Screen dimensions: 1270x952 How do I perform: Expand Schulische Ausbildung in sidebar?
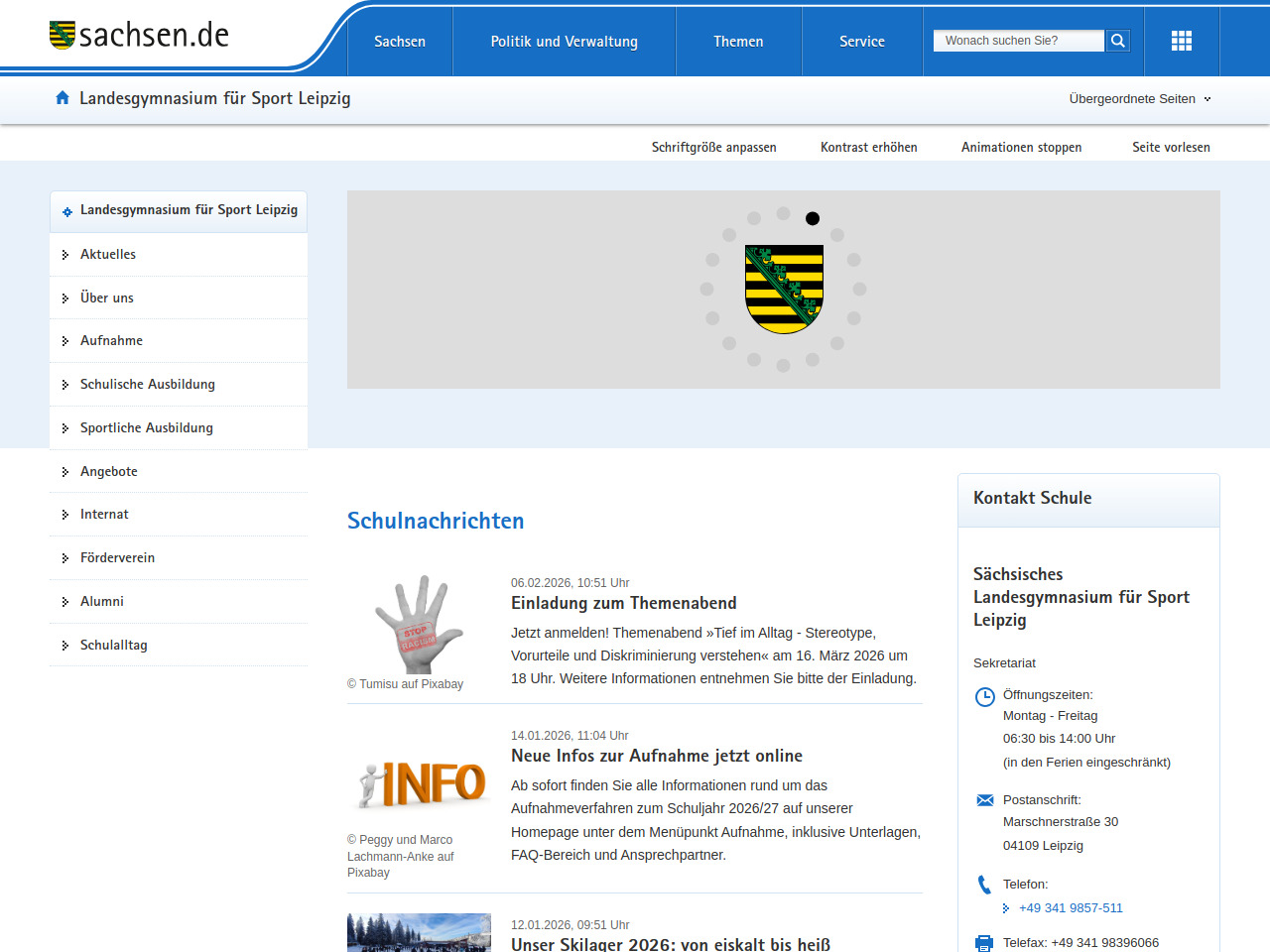tap(147, 385)
